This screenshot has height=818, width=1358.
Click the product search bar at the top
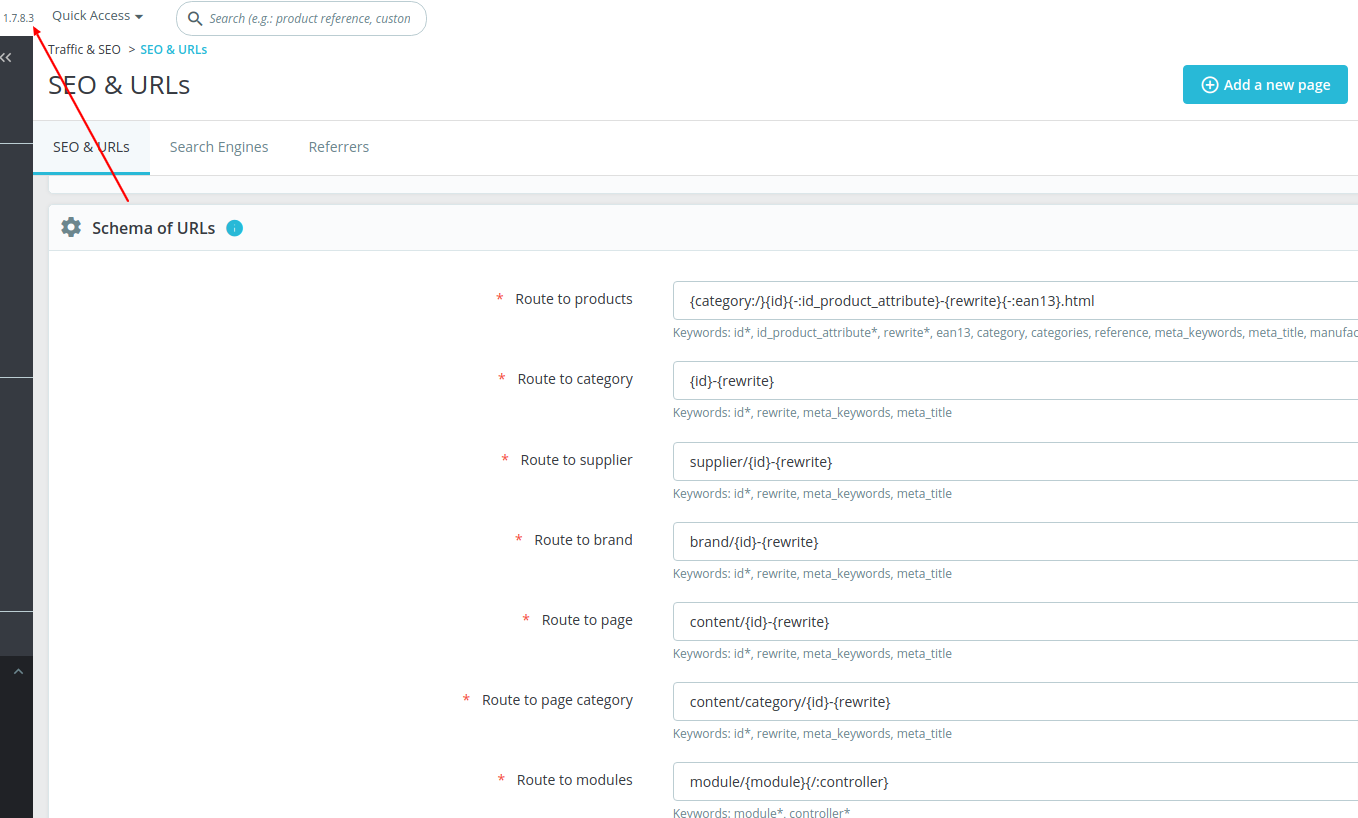tap(300, 18)
